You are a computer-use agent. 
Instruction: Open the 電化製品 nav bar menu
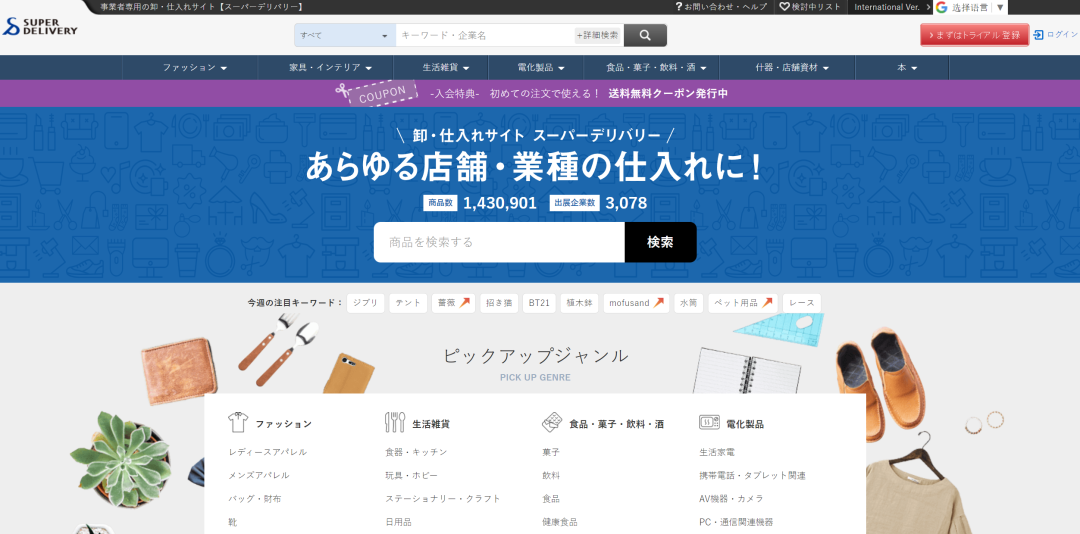[x=541, y=68]
